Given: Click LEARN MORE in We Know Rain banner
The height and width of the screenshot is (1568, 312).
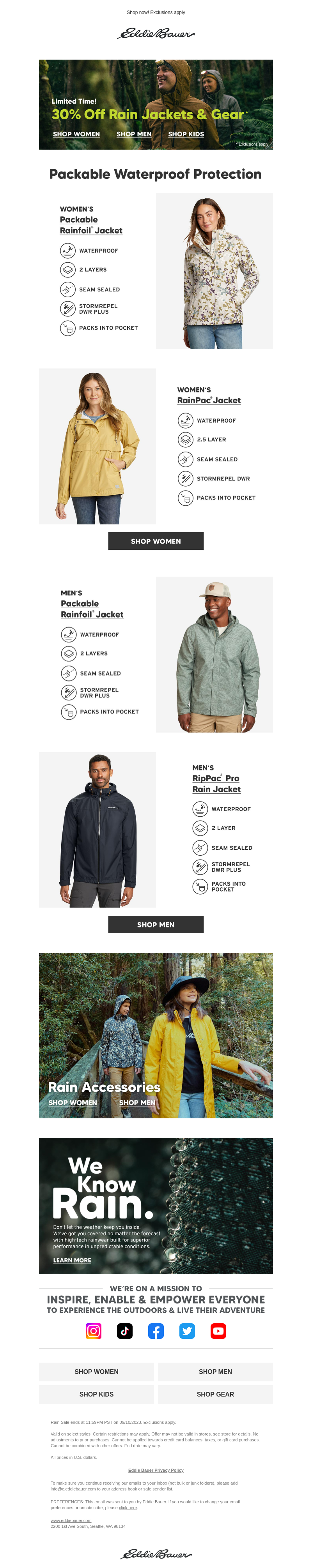Looking at the screenshot, I should coord(72,1260).
